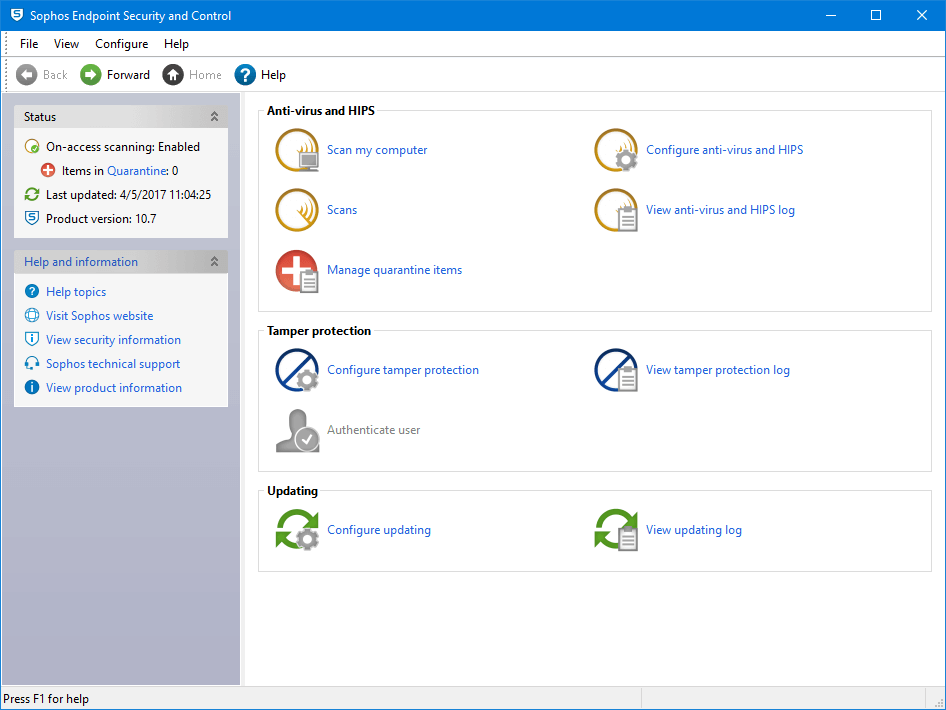Click the Scan my computer icon
Screen dimensions: 946x710
pos(297,150)
